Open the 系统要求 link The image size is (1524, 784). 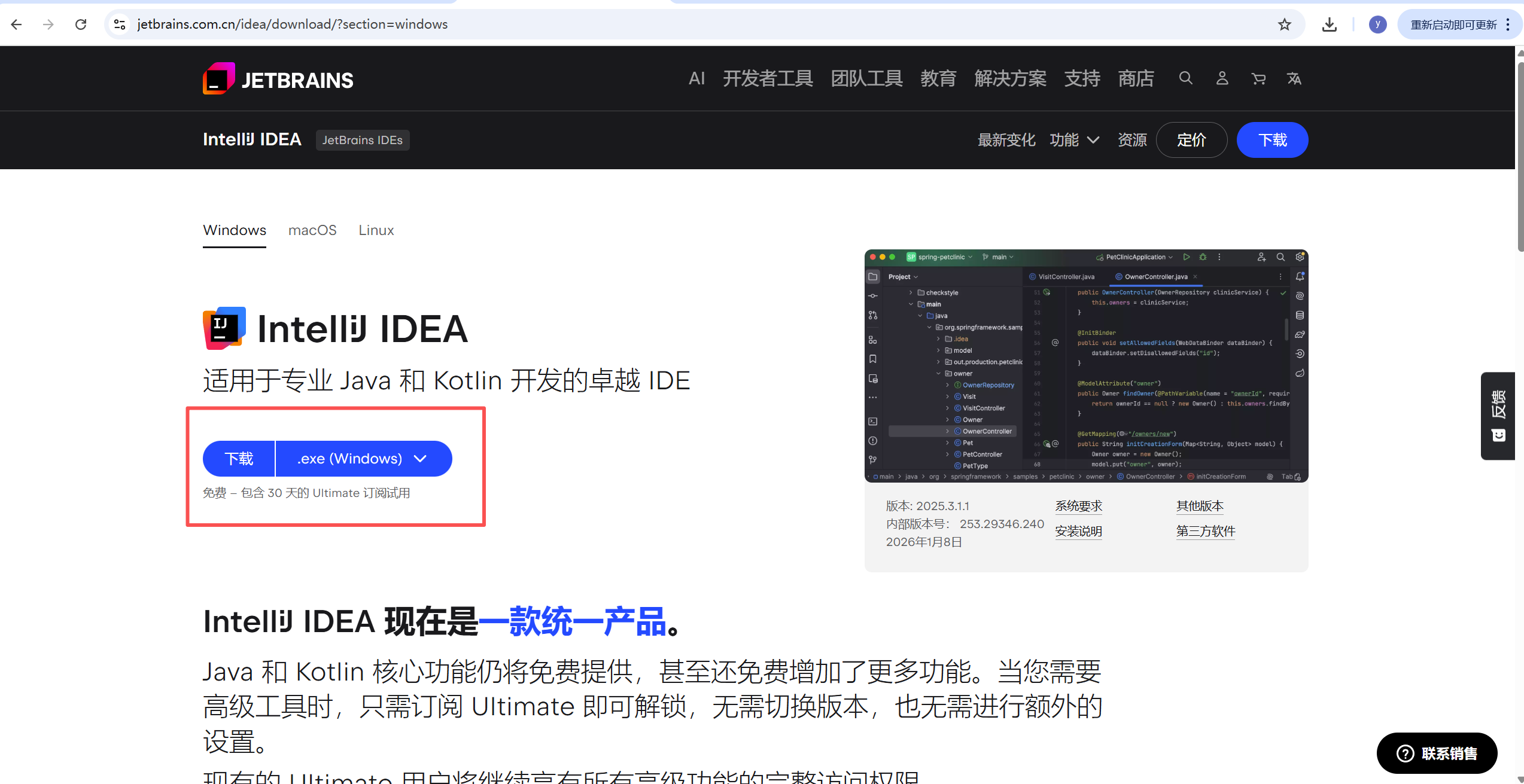coord(1078,506)
